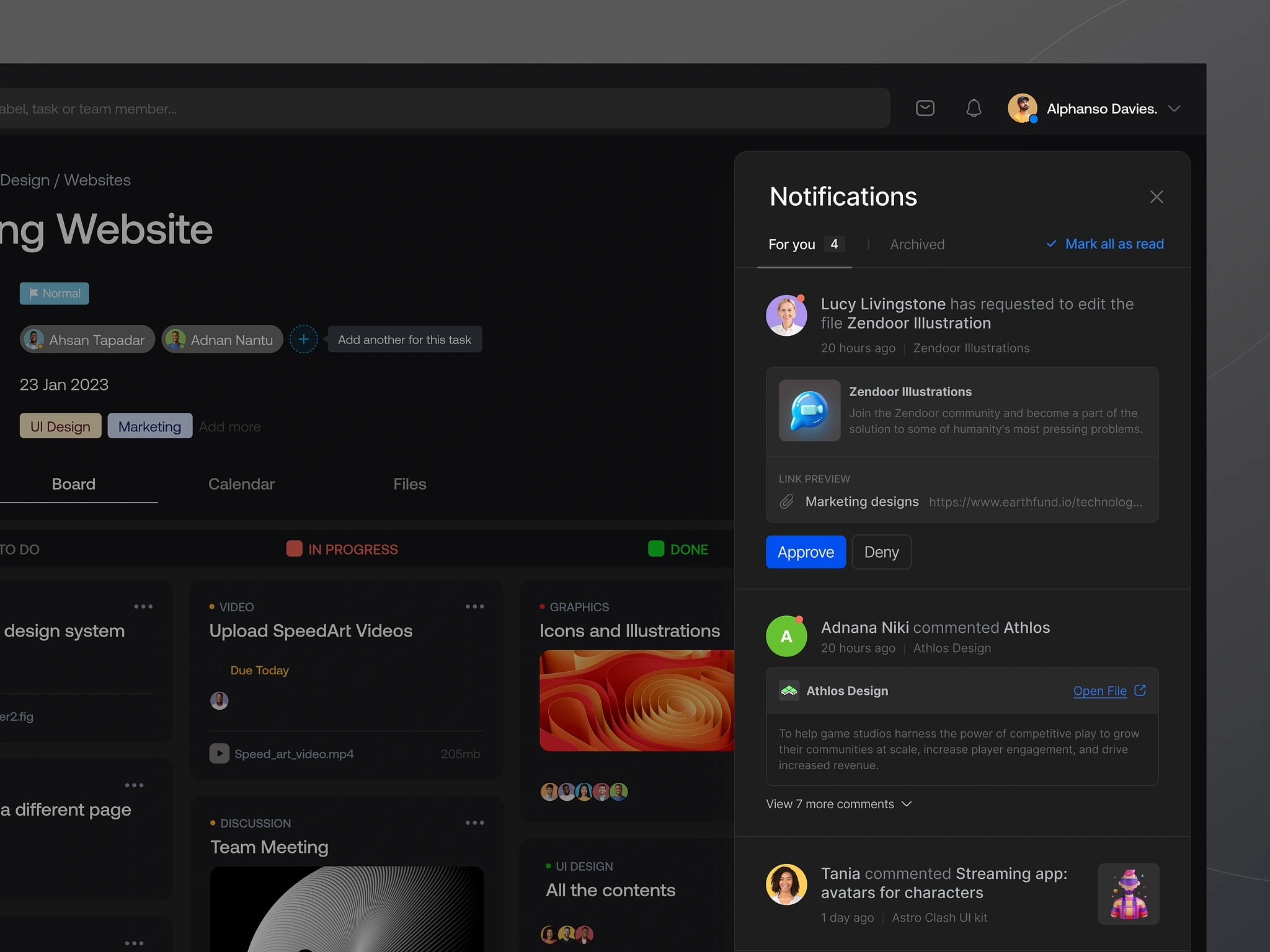
Task: Open the Team Meeting card title
Action: click(x=269, y=847)
